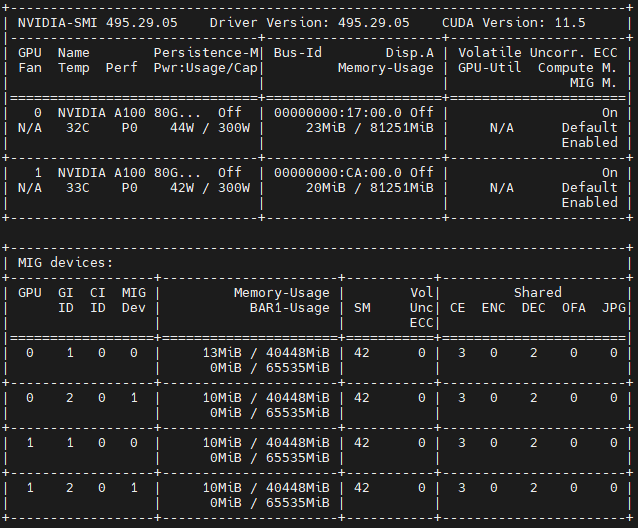Click the SM column header
The height and width of the screenshot is (528, 638).
click(362, 308)
